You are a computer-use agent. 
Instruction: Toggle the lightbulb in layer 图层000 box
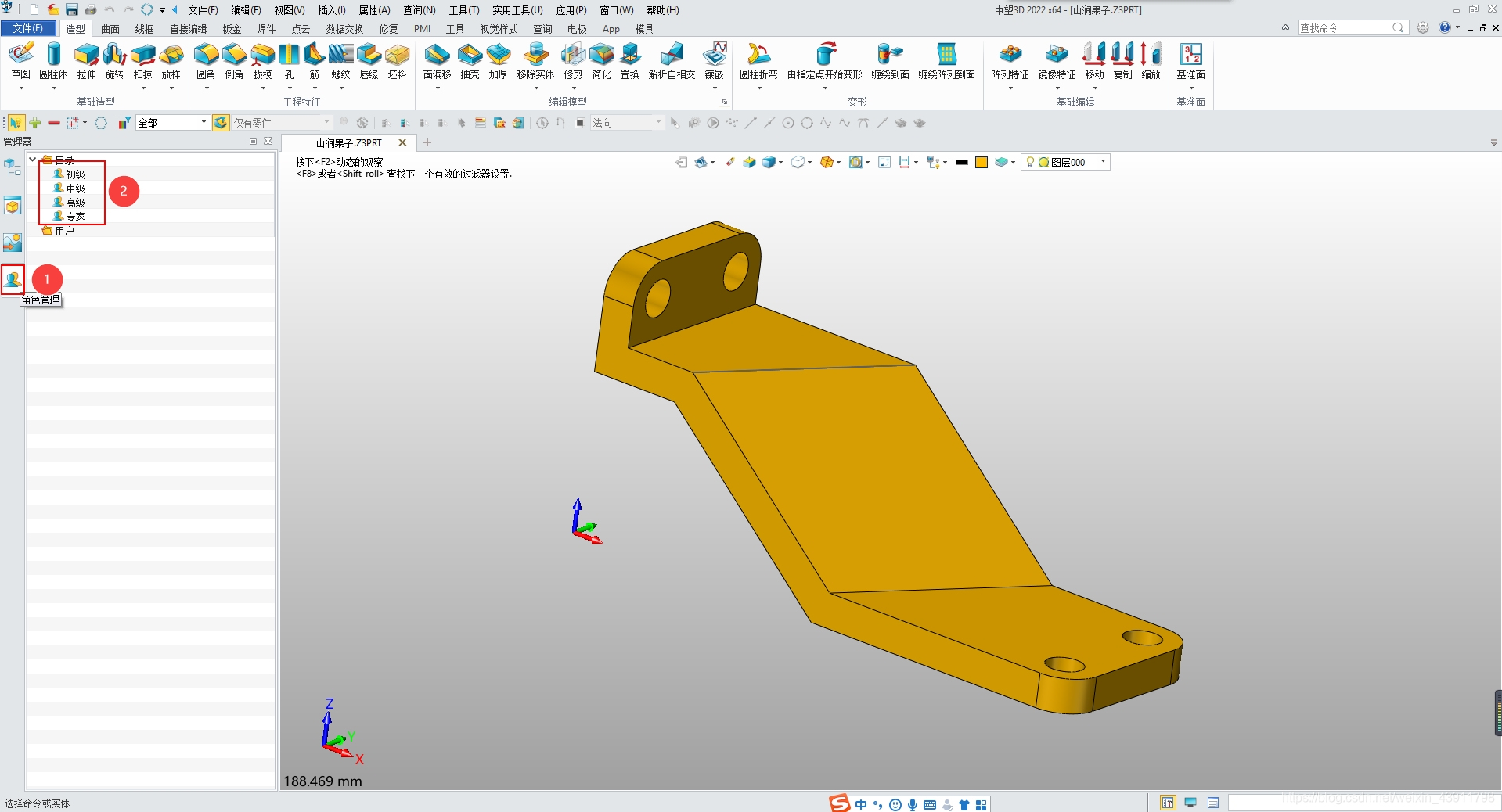pyautogui.click(x=1030, y=162)
